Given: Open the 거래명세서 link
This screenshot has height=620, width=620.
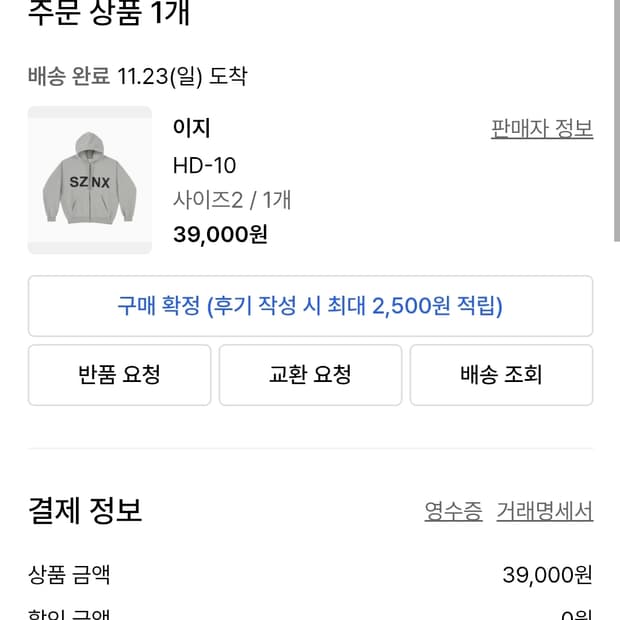Looking at the screenshot, I should tap(545, 511).
